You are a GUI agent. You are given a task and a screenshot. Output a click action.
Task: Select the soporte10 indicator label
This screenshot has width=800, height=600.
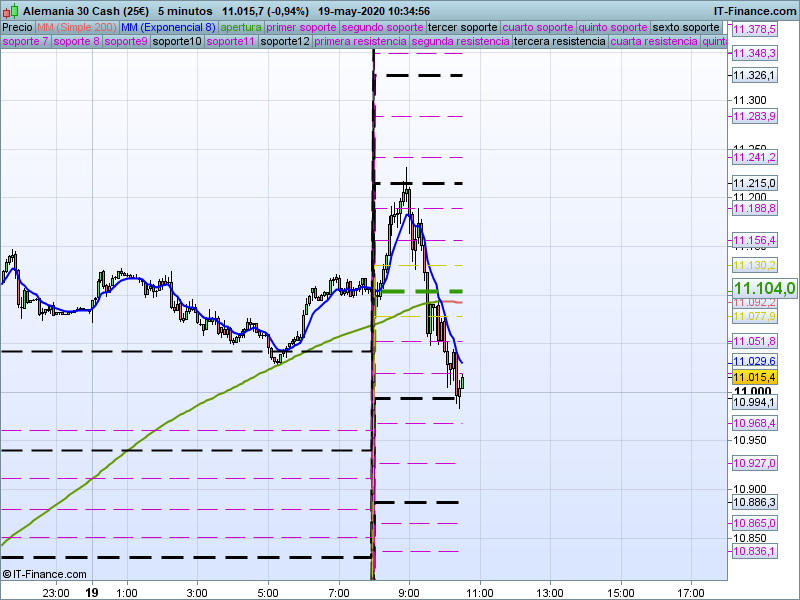click(177, 41)
